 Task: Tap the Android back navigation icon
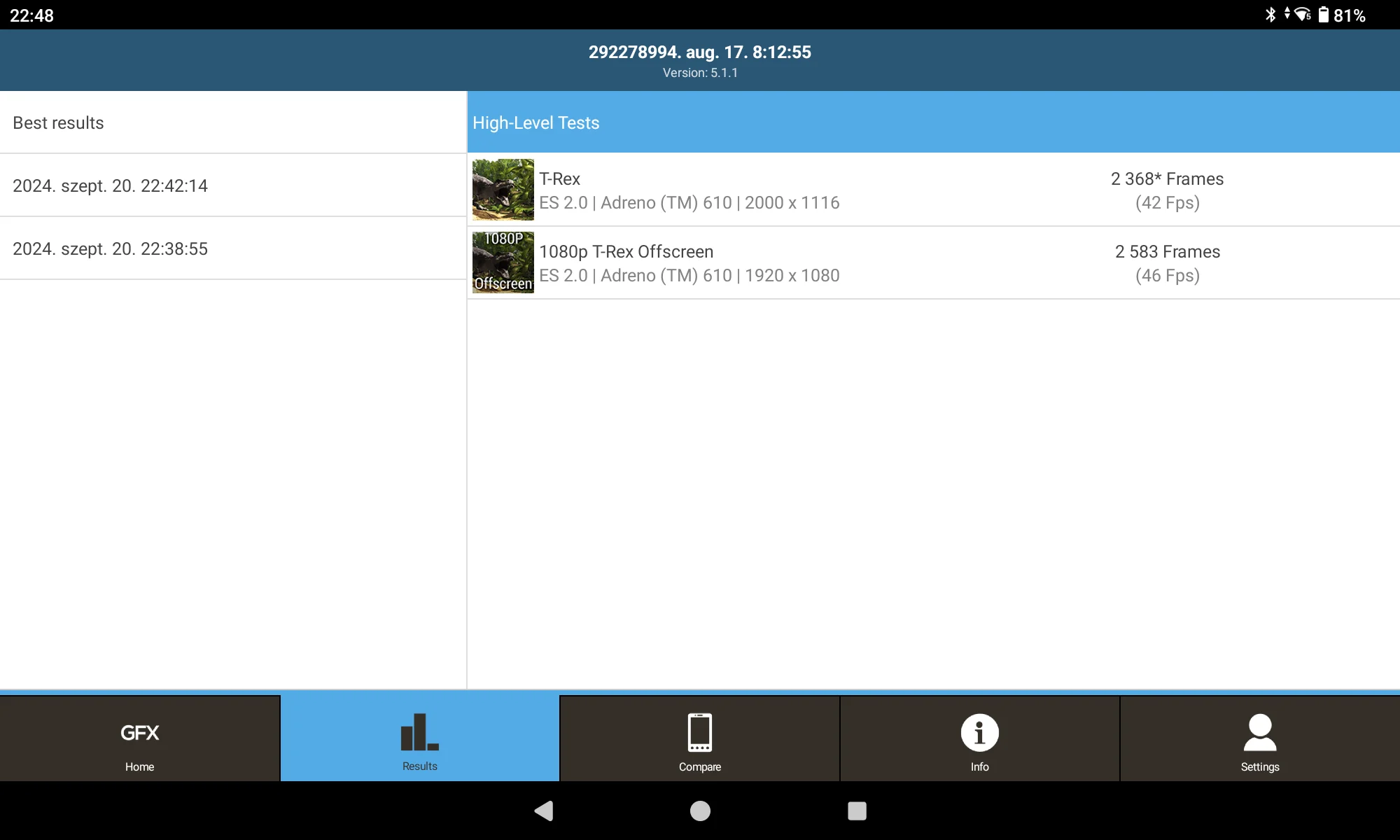[x=544, y=811]
